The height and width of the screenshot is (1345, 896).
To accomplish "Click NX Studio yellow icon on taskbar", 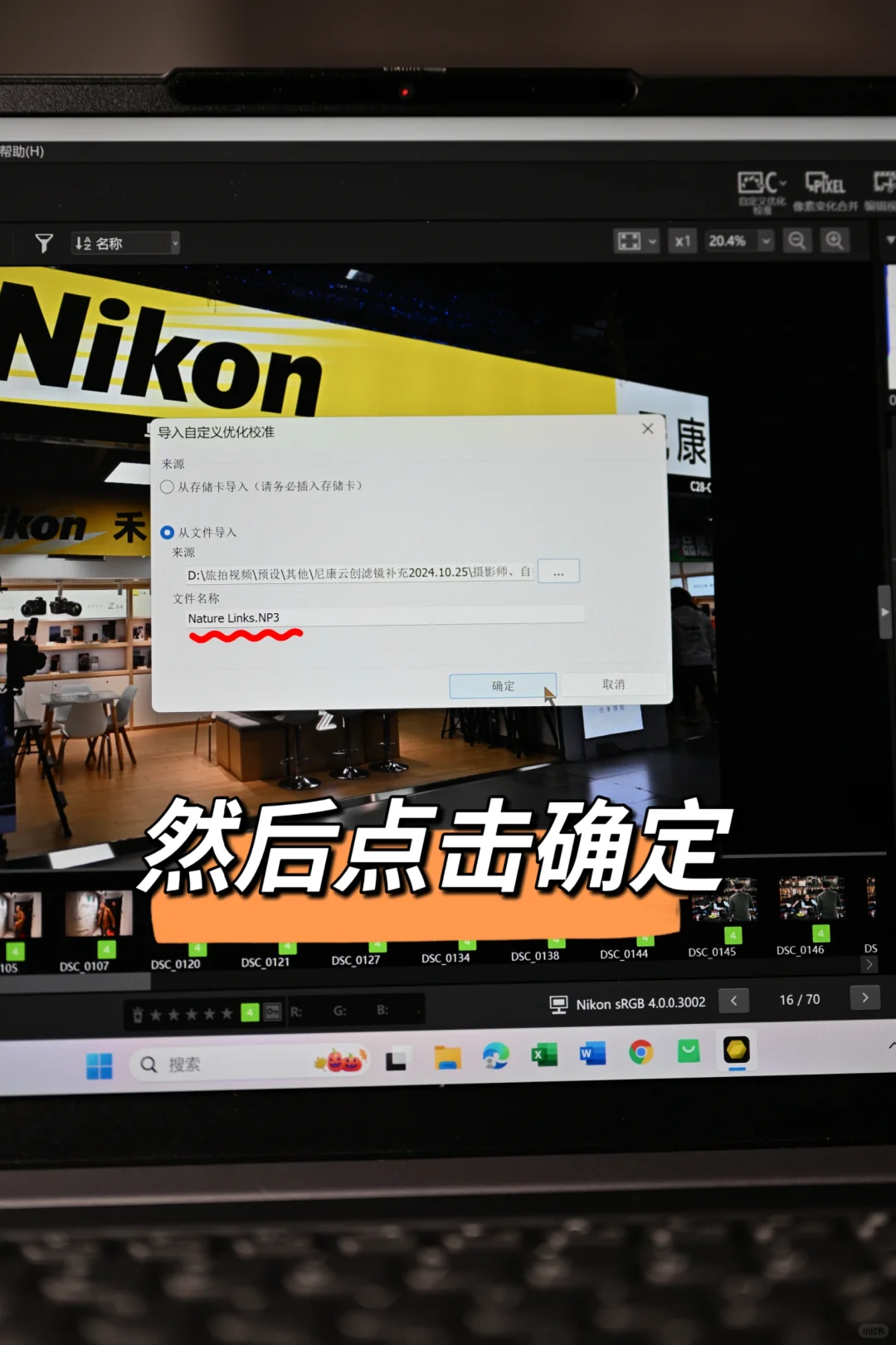I will tap(737, 1050).
